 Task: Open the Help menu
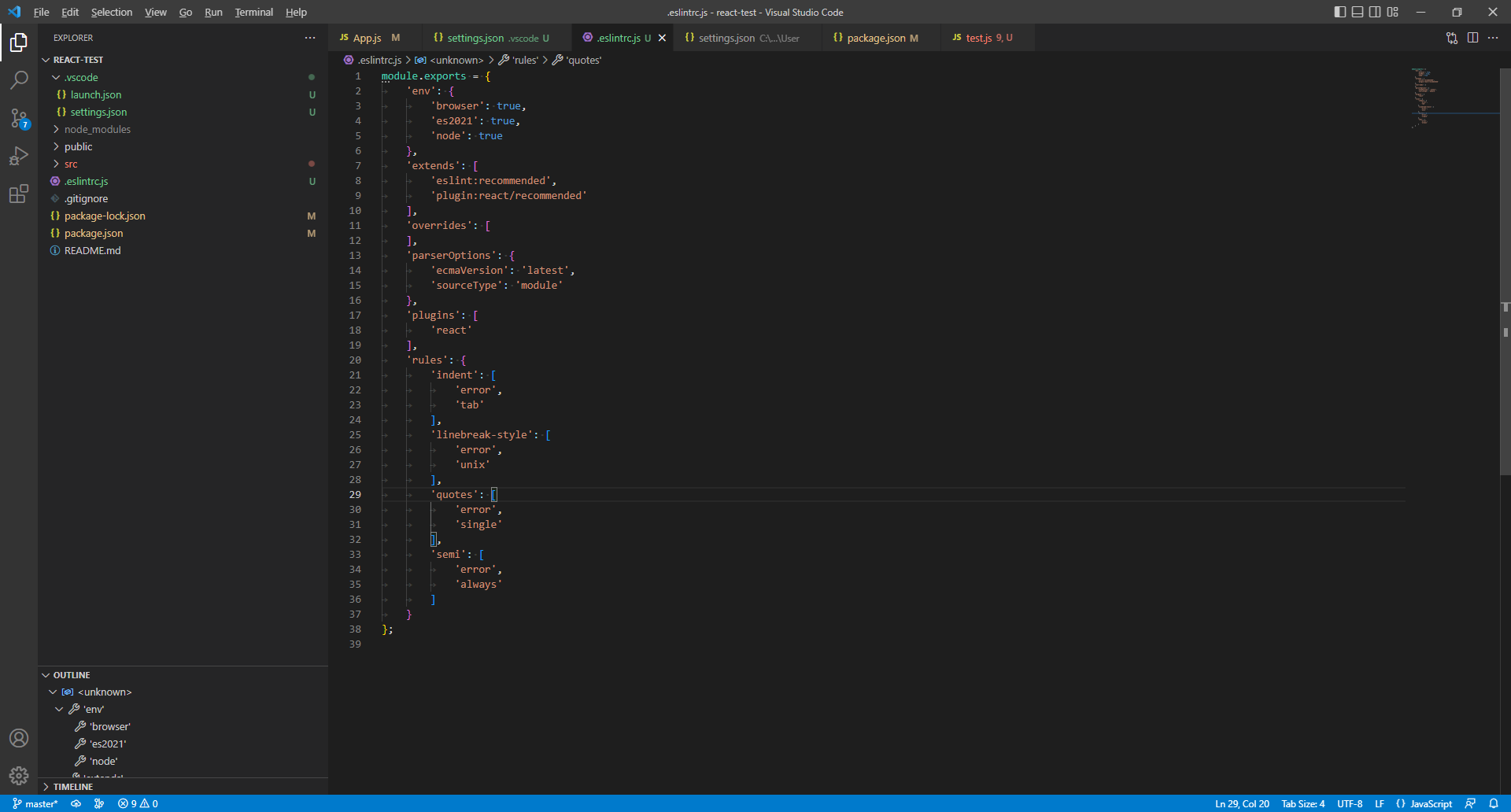[x=296, y=12]
